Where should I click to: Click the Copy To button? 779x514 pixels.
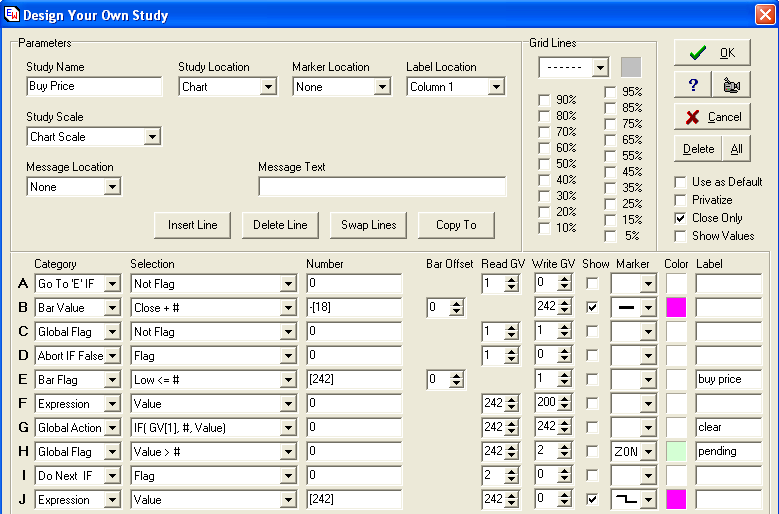coord(456,225)
